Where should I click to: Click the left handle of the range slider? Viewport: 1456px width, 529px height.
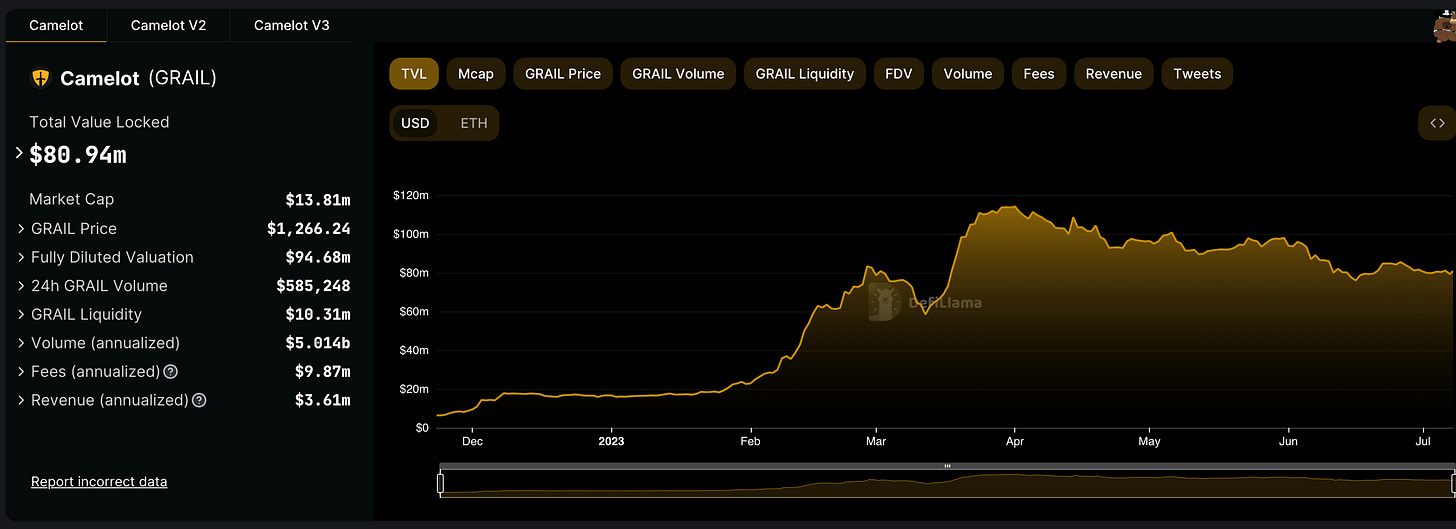point(440,484)
